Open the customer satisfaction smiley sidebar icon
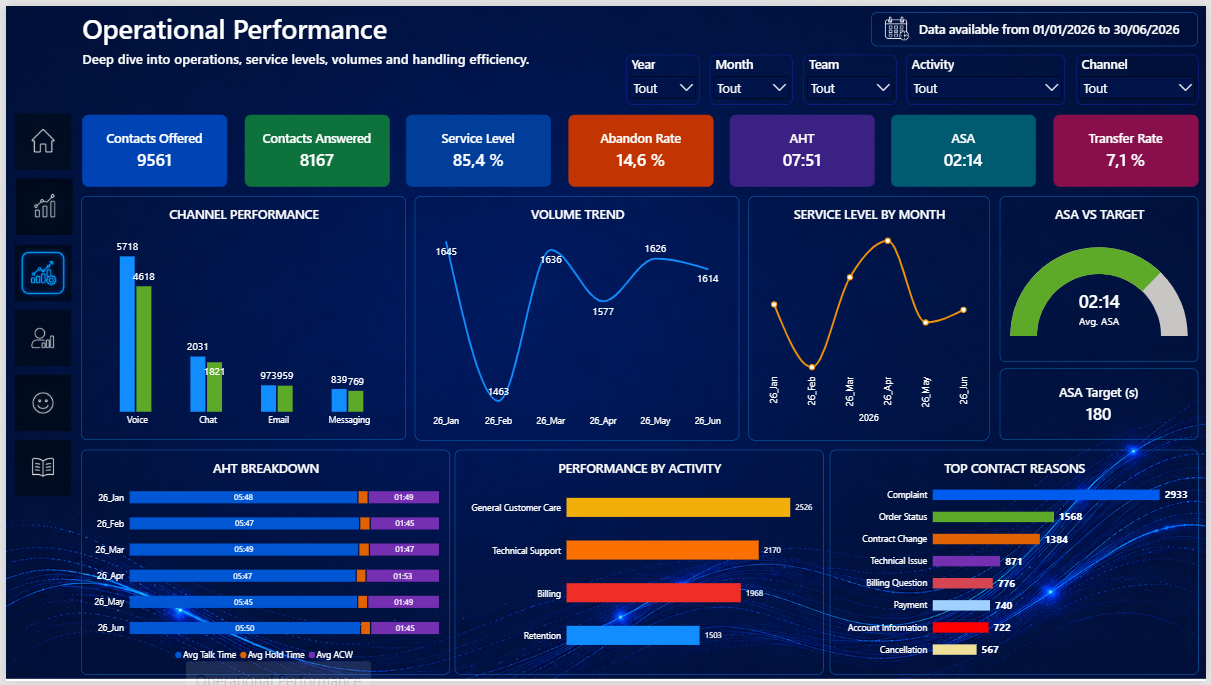Image resolution: width=1211 pixels, height=685 pixels. click(43, 403)
